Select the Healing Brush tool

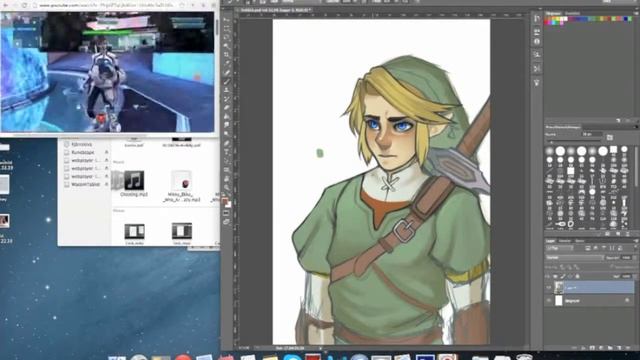227,73
